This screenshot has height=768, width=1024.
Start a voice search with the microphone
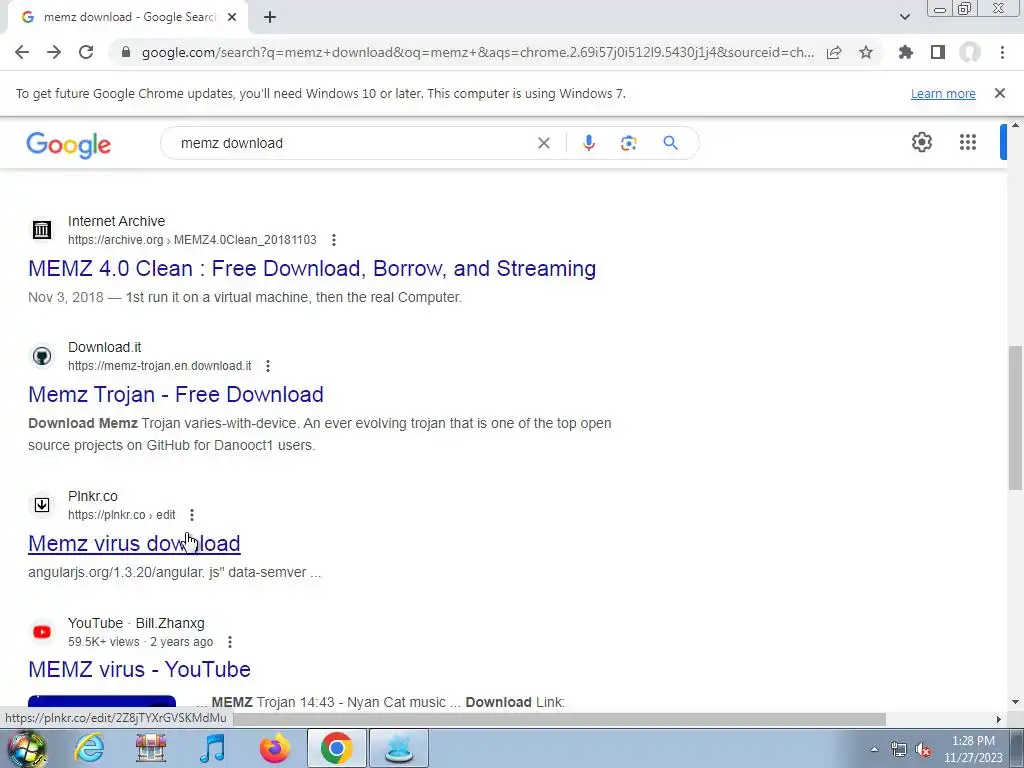click(x=589, y=143)
